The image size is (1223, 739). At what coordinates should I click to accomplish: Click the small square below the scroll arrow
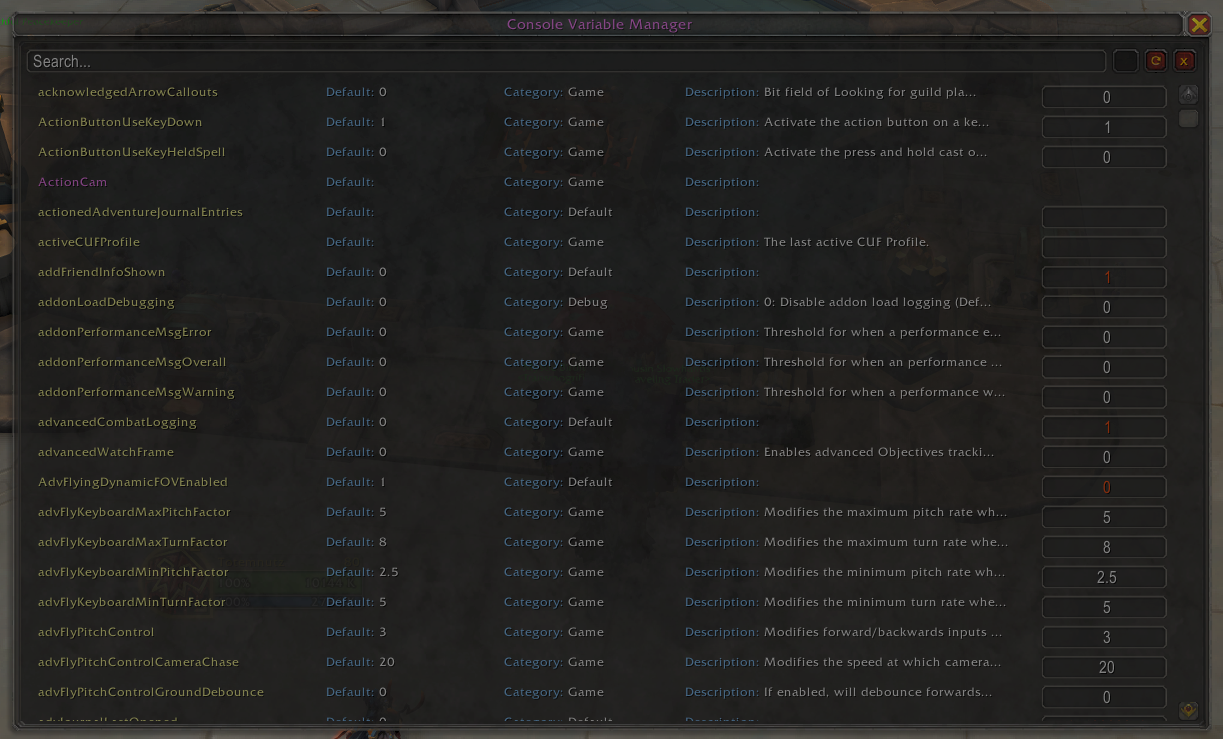pyautogui.click(x=1188, y=118)
